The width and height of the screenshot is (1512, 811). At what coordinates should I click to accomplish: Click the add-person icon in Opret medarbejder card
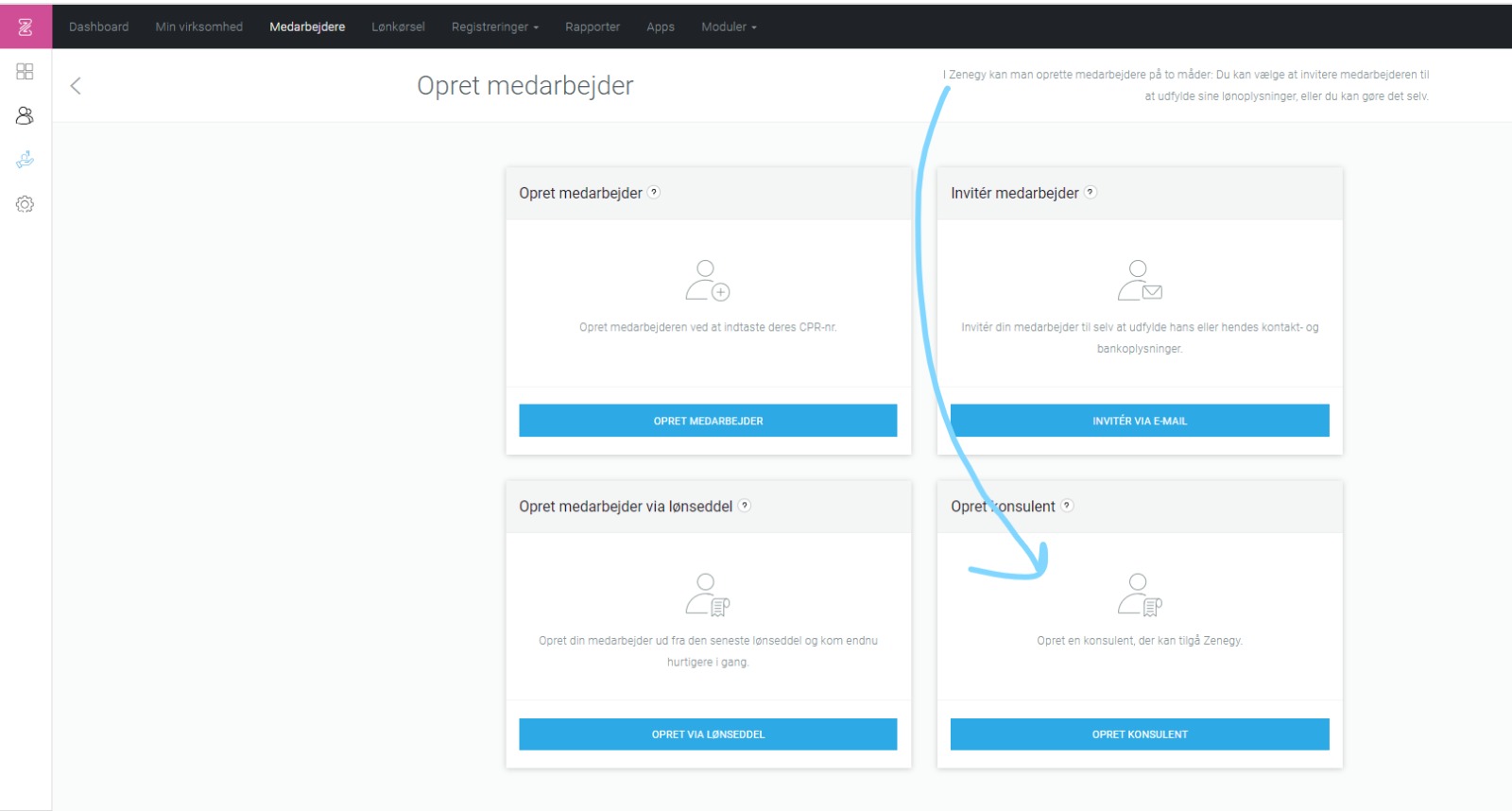(707, 281)
